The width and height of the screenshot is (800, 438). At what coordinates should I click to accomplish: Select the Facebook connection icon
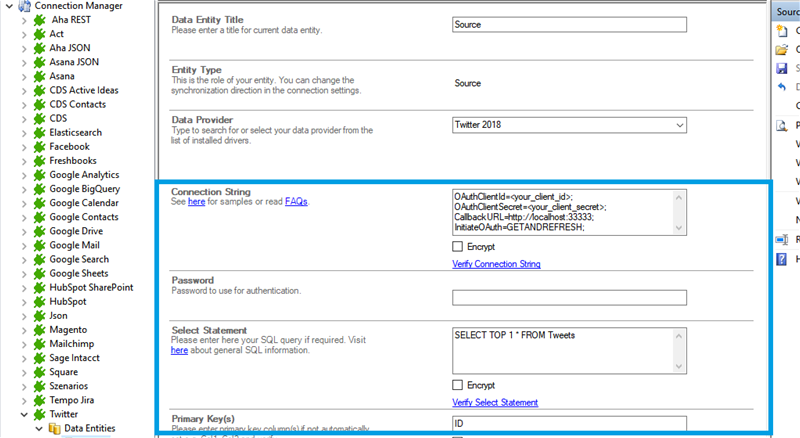point(39,146)
